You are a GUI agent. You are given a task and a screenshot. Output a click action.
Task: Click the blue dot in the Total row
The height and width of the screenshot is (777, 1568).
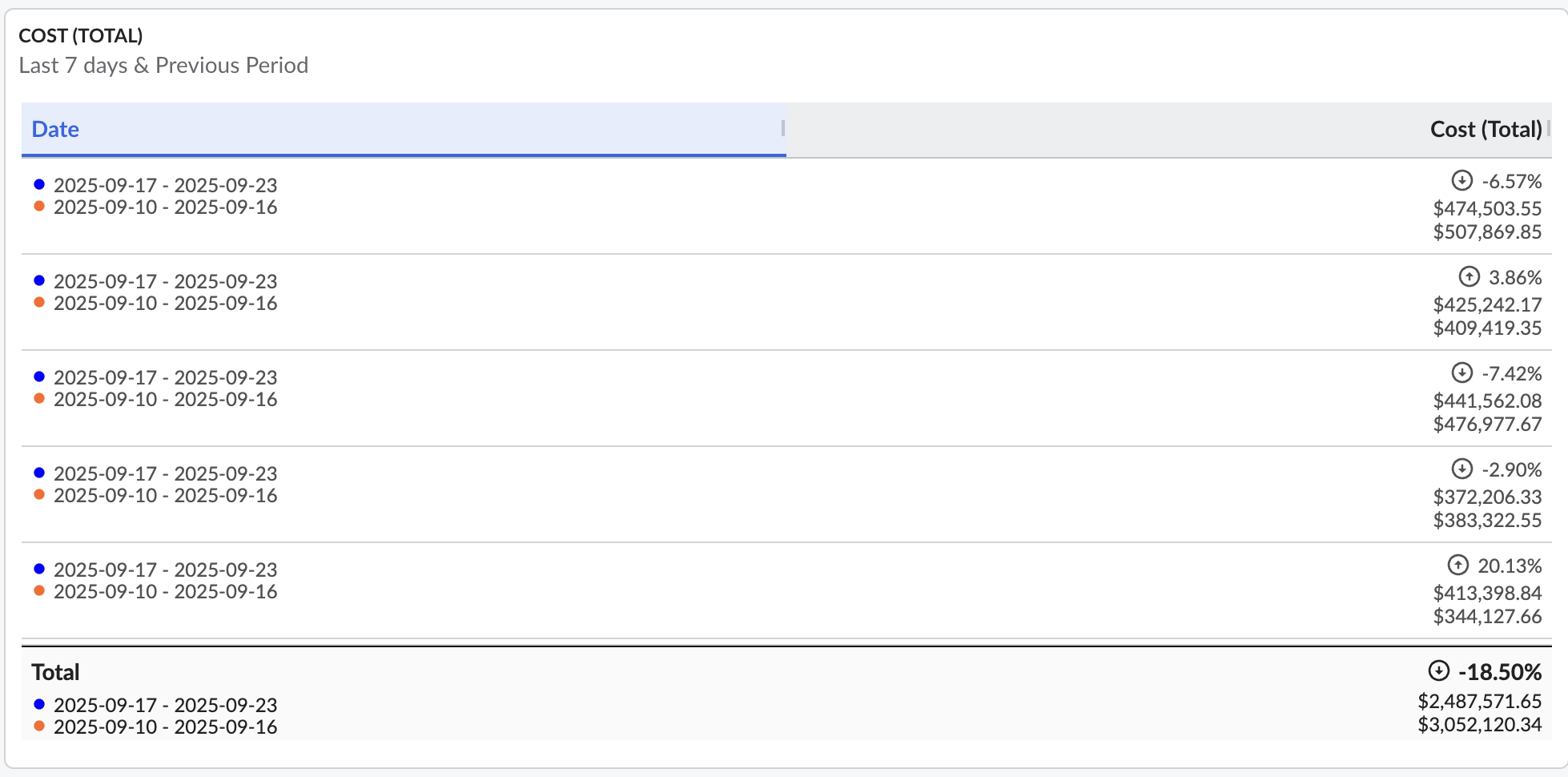(x=39, y=704)
